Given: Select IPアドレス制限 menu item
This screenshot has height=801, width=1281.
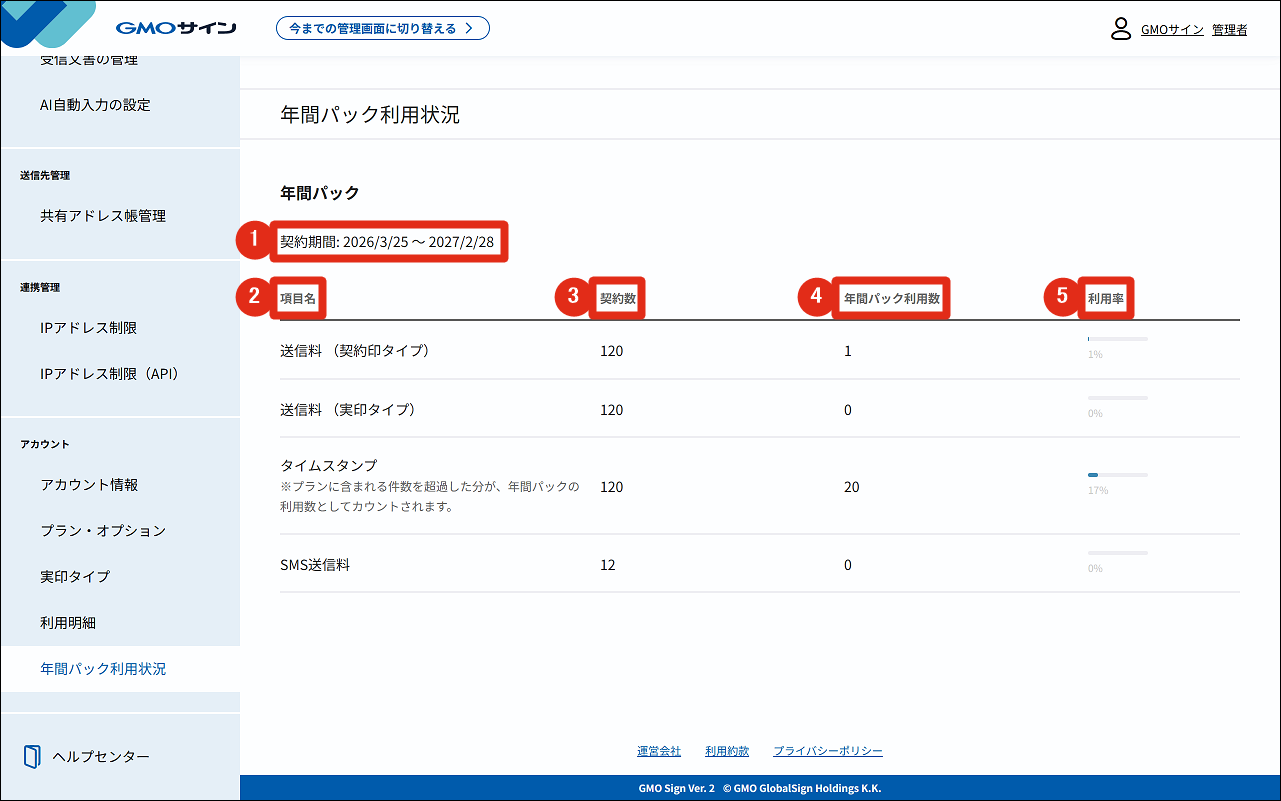Looking at the screenshot, I should click(88, 328).
